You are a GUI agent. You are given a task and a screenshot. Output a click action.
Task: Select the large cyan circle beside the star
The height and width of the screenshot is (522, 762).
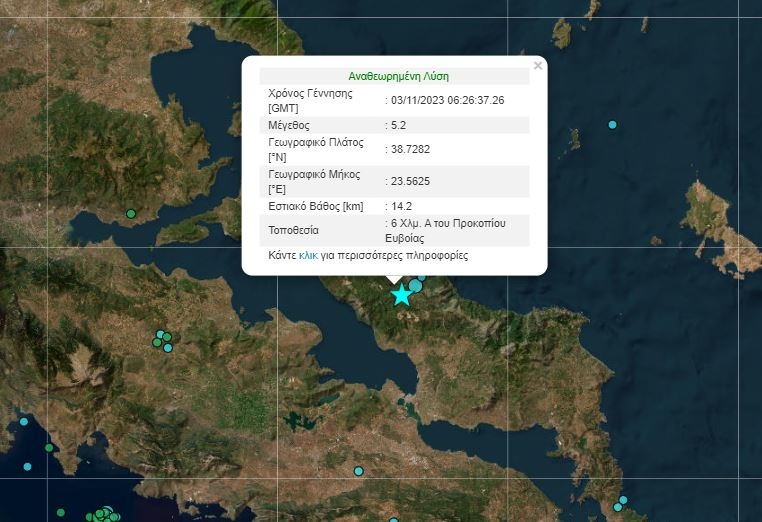[x=415, y=287]
